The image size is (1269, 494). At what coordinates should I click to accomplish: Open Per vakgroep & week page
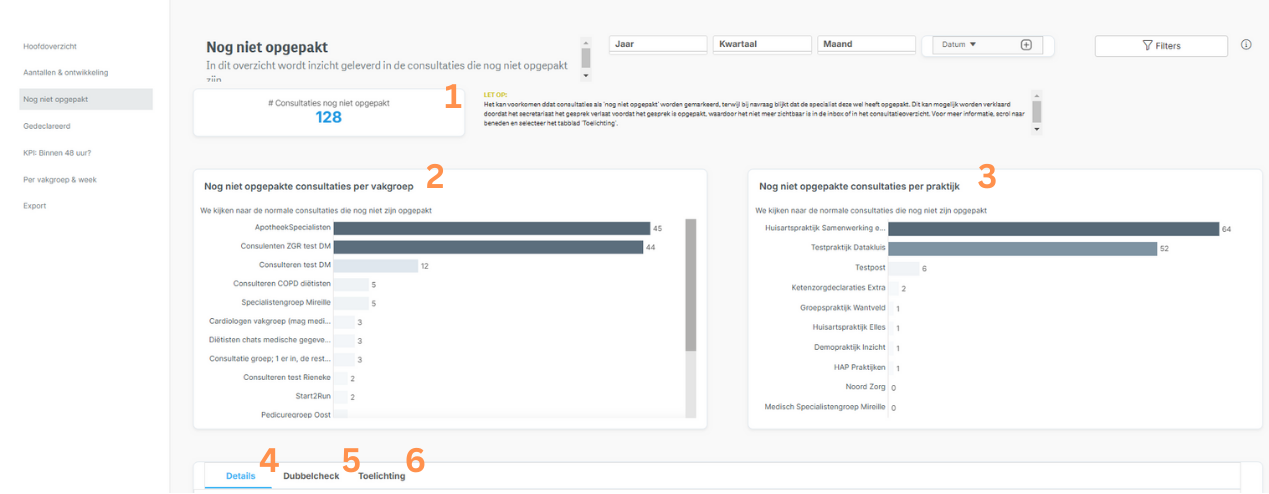tap(60, 180)
